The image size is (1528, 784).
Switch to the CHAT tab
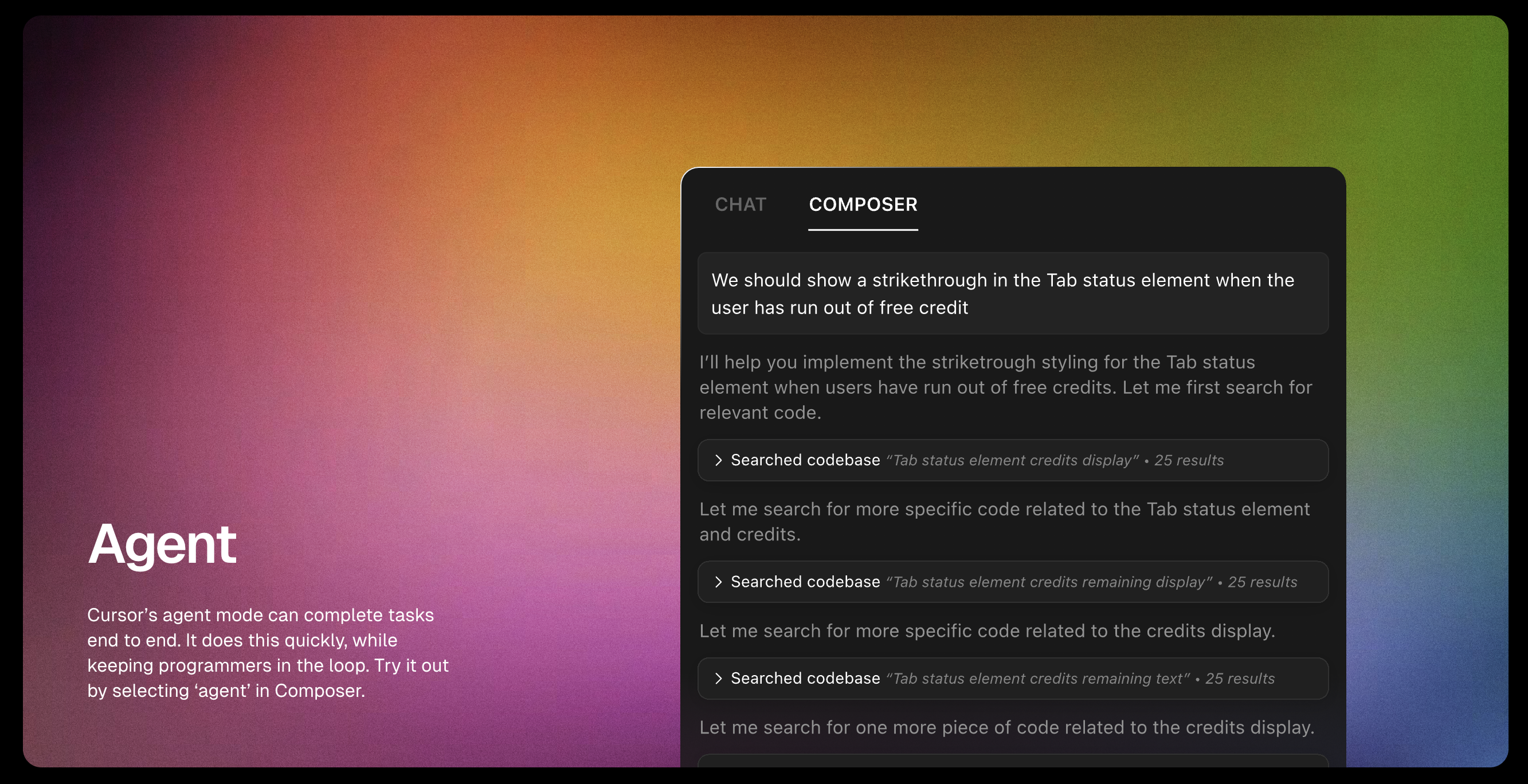(x=741, y=205)
